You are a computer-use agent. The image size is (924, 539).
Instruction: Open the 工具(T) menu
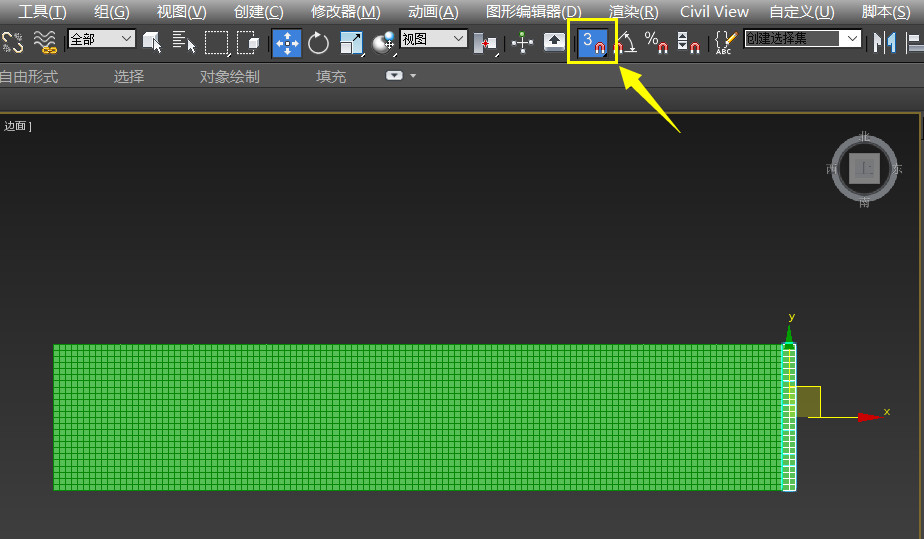point(42,12)
